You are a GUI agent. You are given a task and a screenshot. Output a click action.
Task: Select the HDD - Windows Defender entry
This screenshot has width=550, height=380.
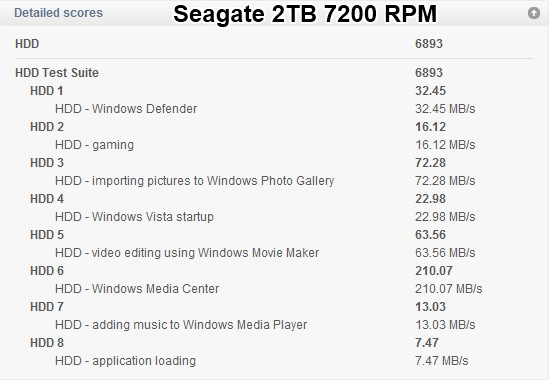tap(126, 109)
